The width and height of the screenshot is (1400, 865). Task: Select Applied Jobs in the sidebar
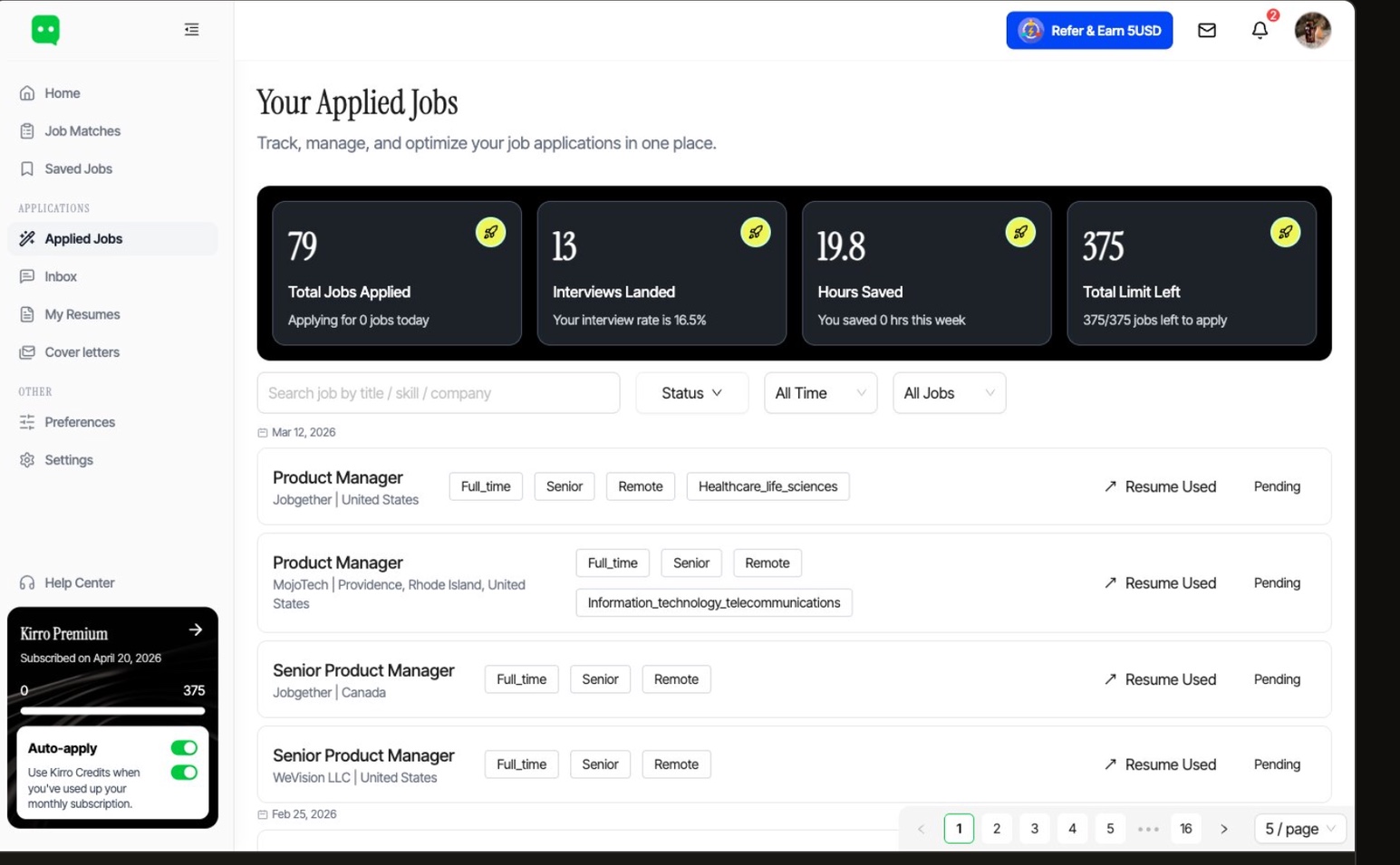[113, 239]
